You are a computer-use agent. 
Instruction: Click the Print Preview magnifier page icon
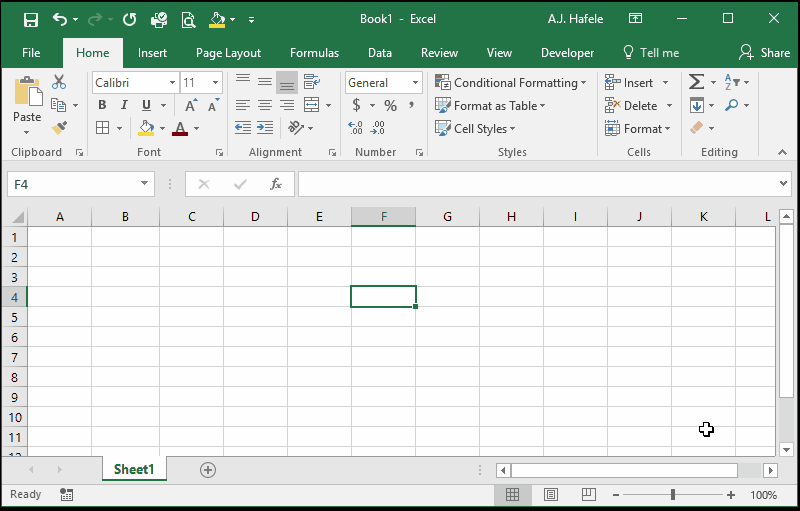pyautogui.click(x=189, y=20)
